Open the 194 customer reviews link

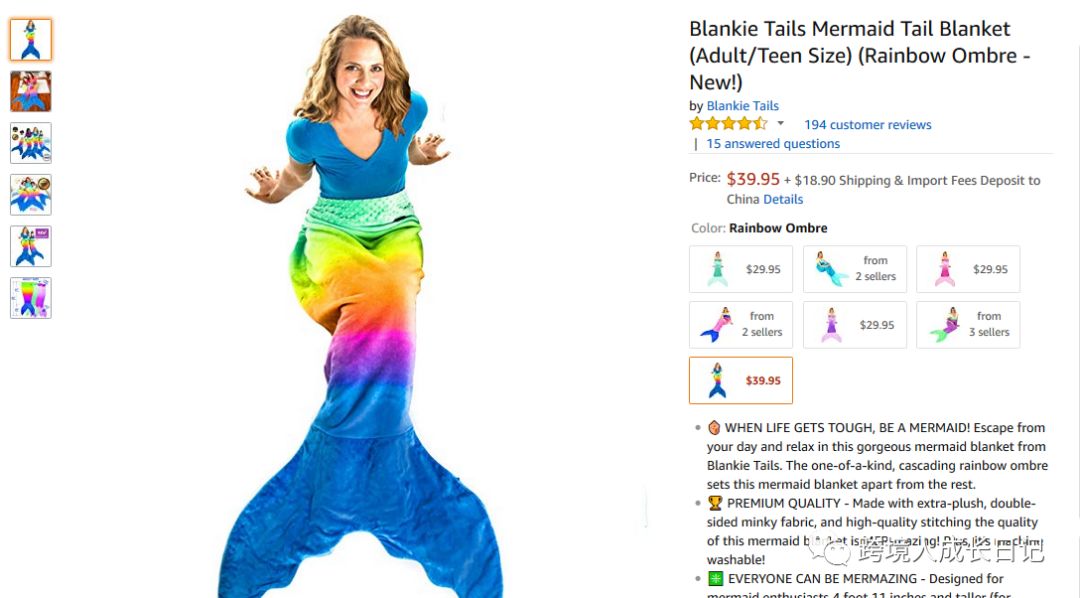click(867, 125)
